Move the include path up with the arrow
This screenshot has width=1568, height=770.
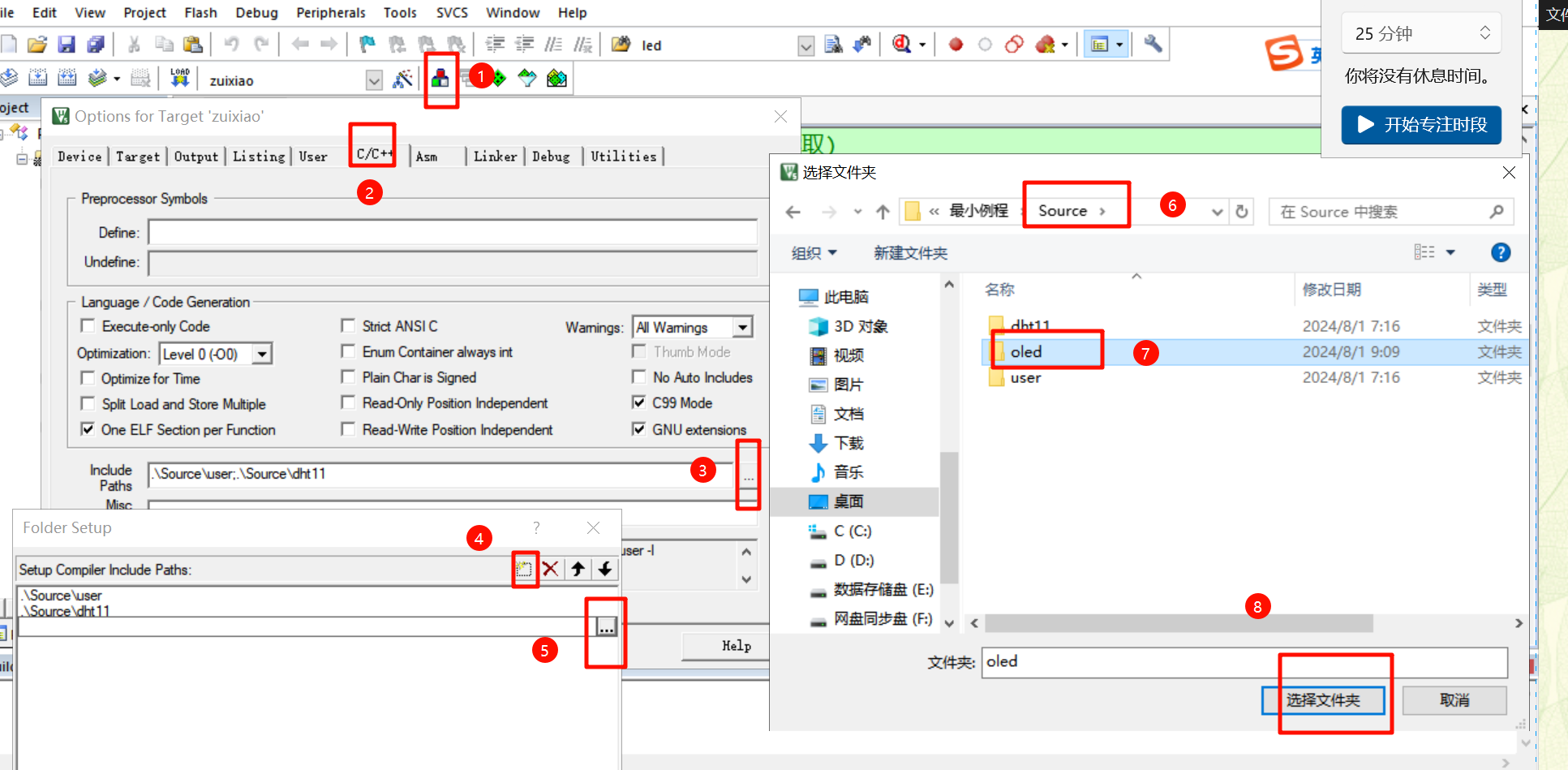[x=578, y=569]
